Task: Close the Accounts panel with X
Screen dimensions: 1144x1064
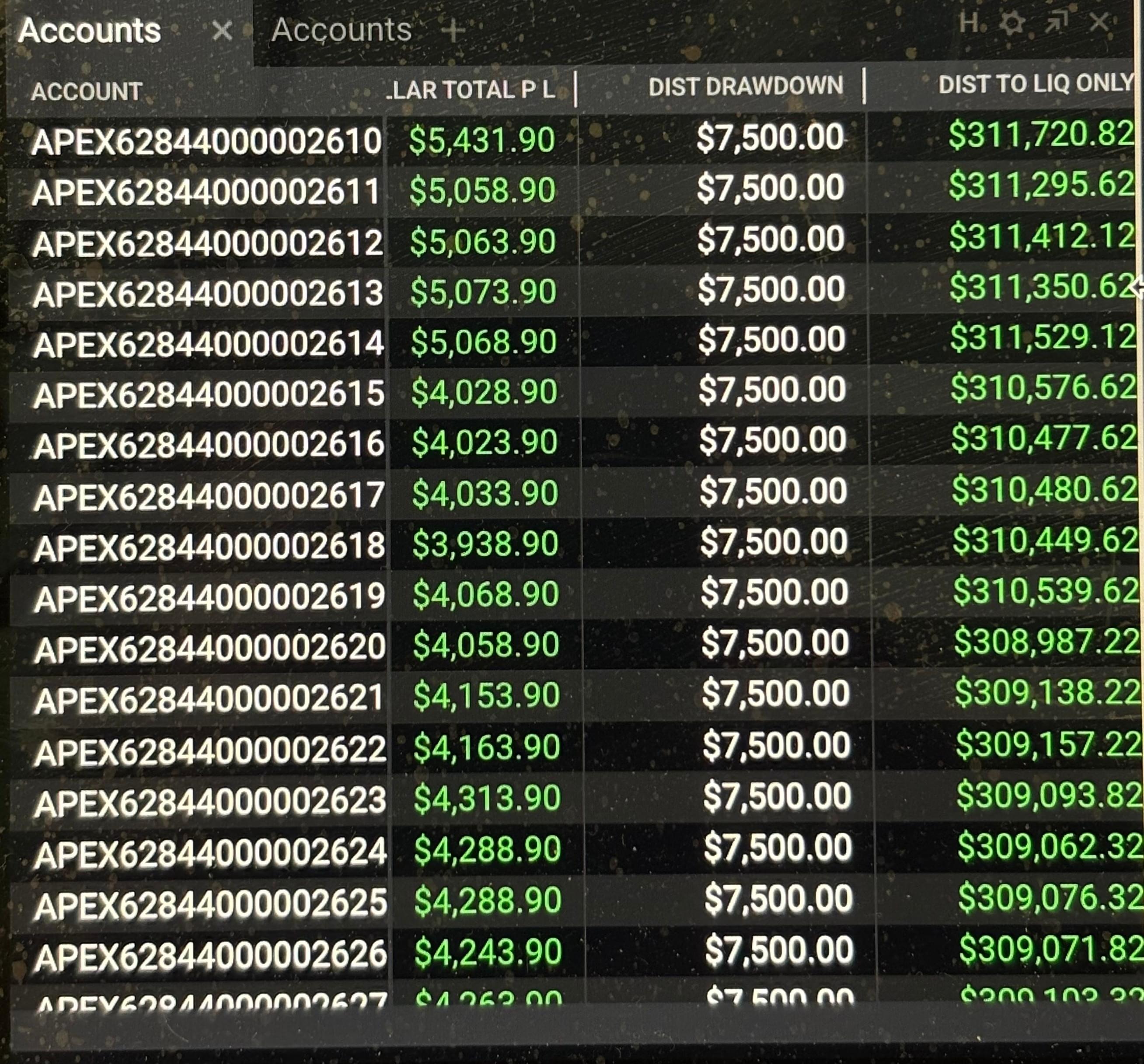Action: point(1099,22)
